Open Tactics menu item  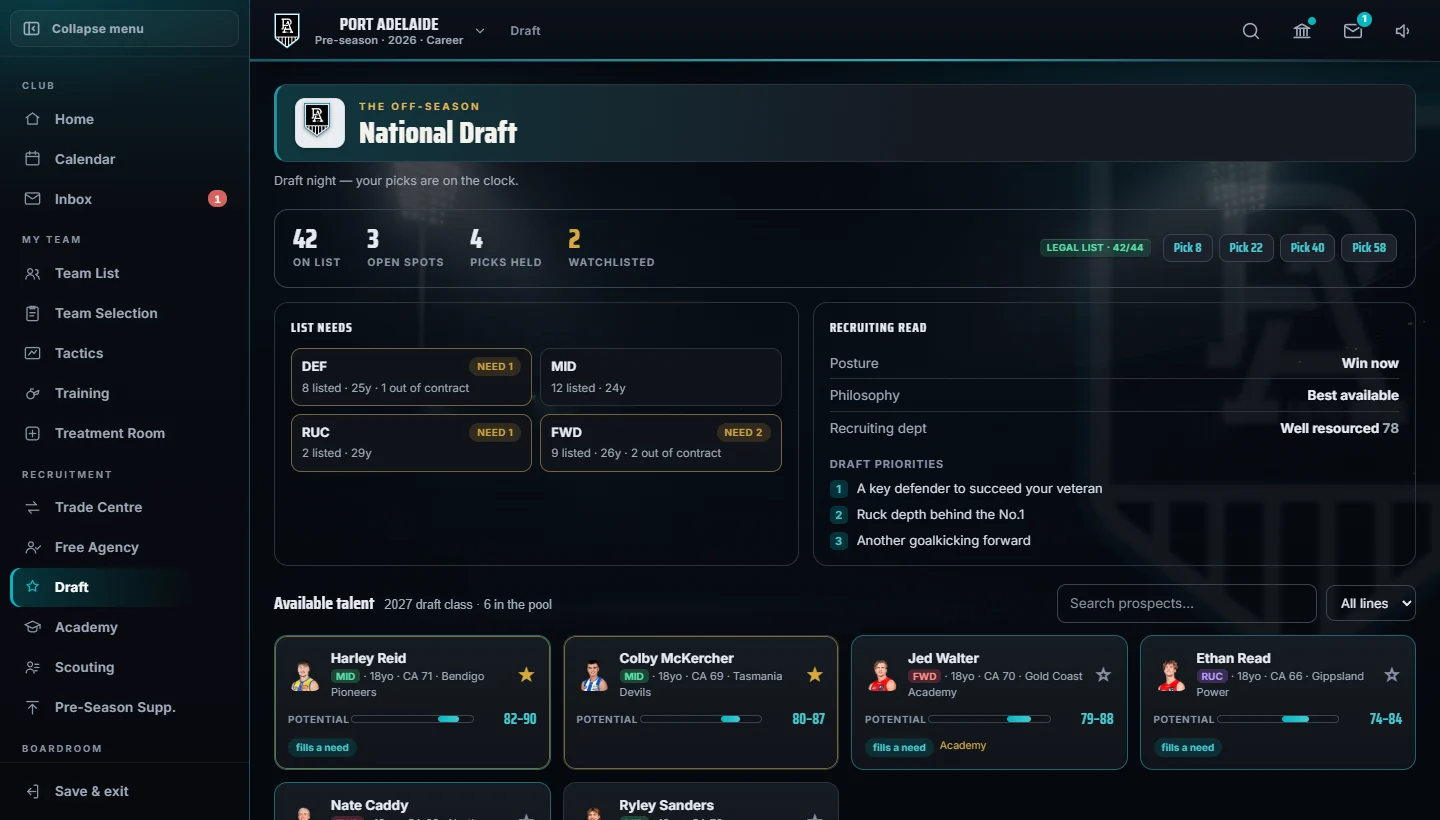click(124, 353)
